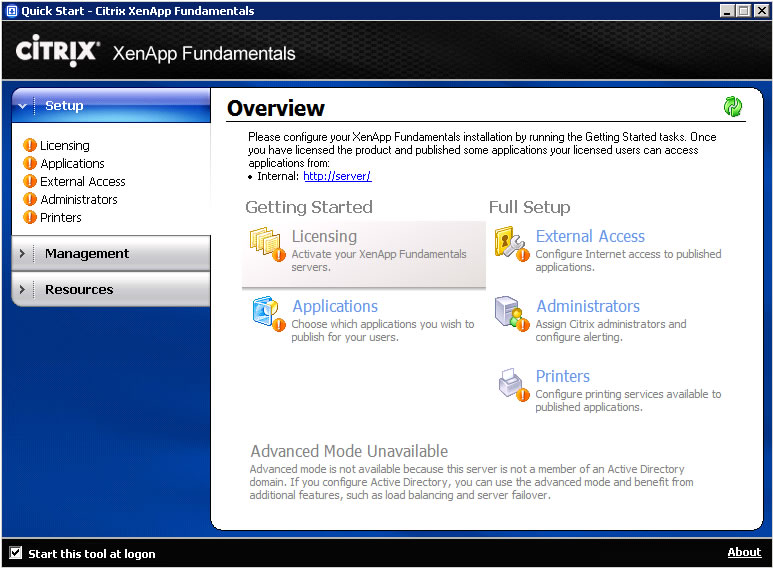Click the warning icon beside sidebar External Access
Viewport: 773px width, 568px height.
pyautogui.click(x=30, y=181)
